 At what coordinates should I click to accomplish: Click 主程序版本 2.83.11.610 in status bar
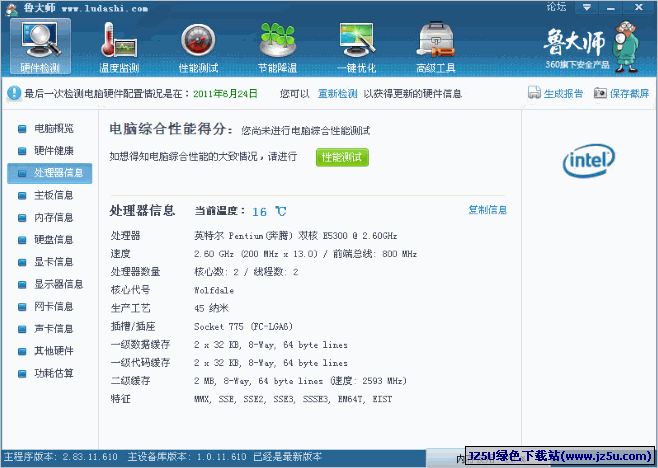click(60, 457)
